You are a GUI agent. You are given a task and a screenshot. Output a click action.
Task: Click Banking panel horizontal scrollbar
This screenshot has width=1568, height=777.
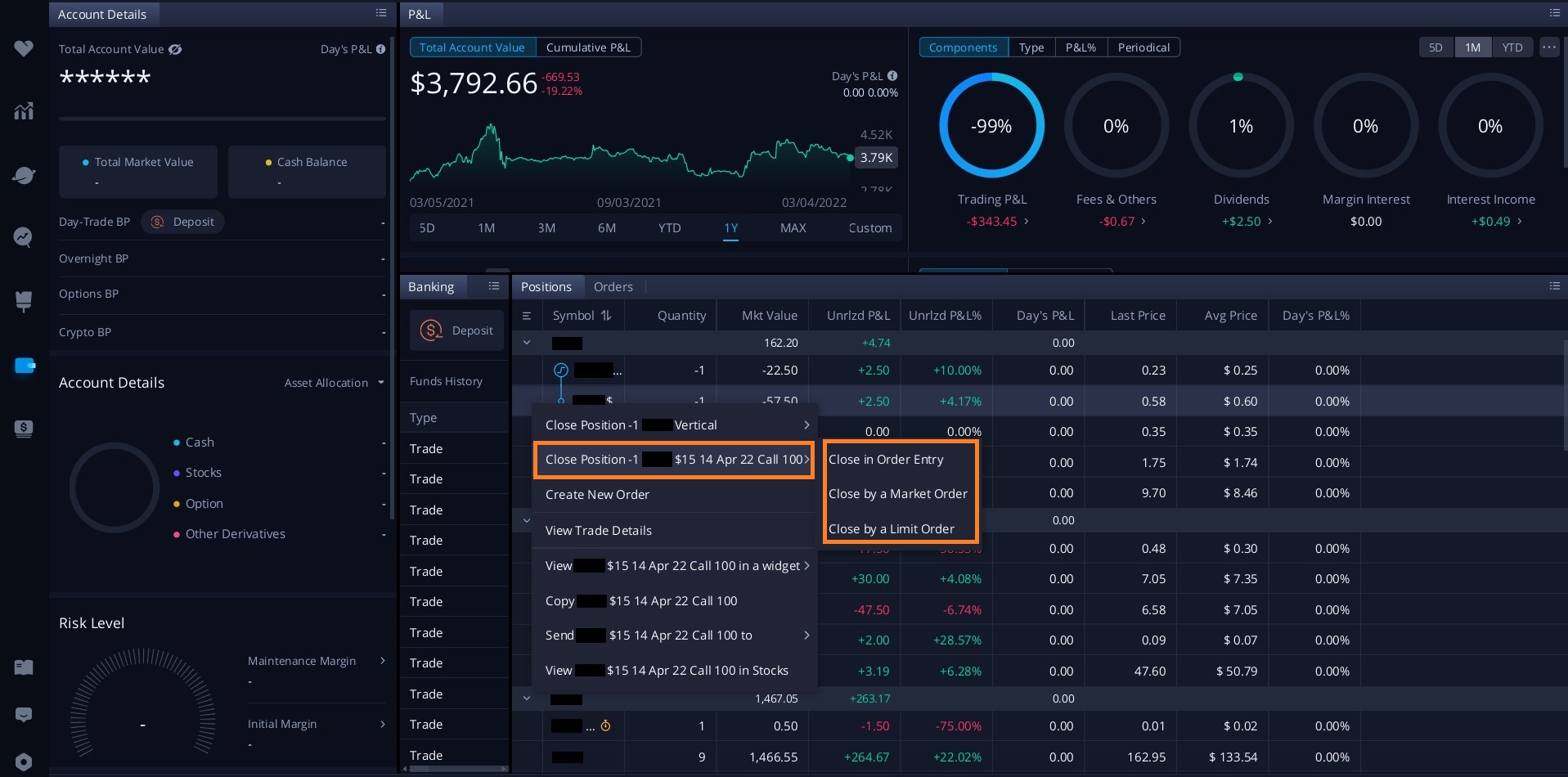(x=455, y=769)
